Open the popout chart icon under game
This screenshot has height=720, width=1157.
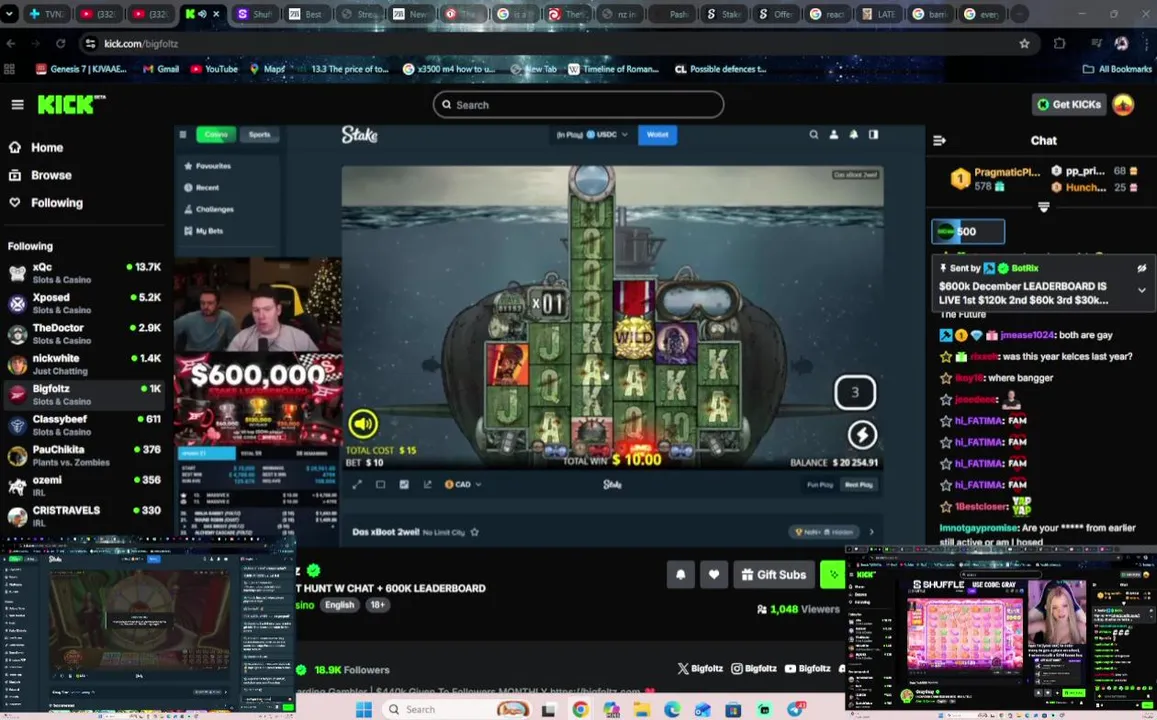[427, 485]
